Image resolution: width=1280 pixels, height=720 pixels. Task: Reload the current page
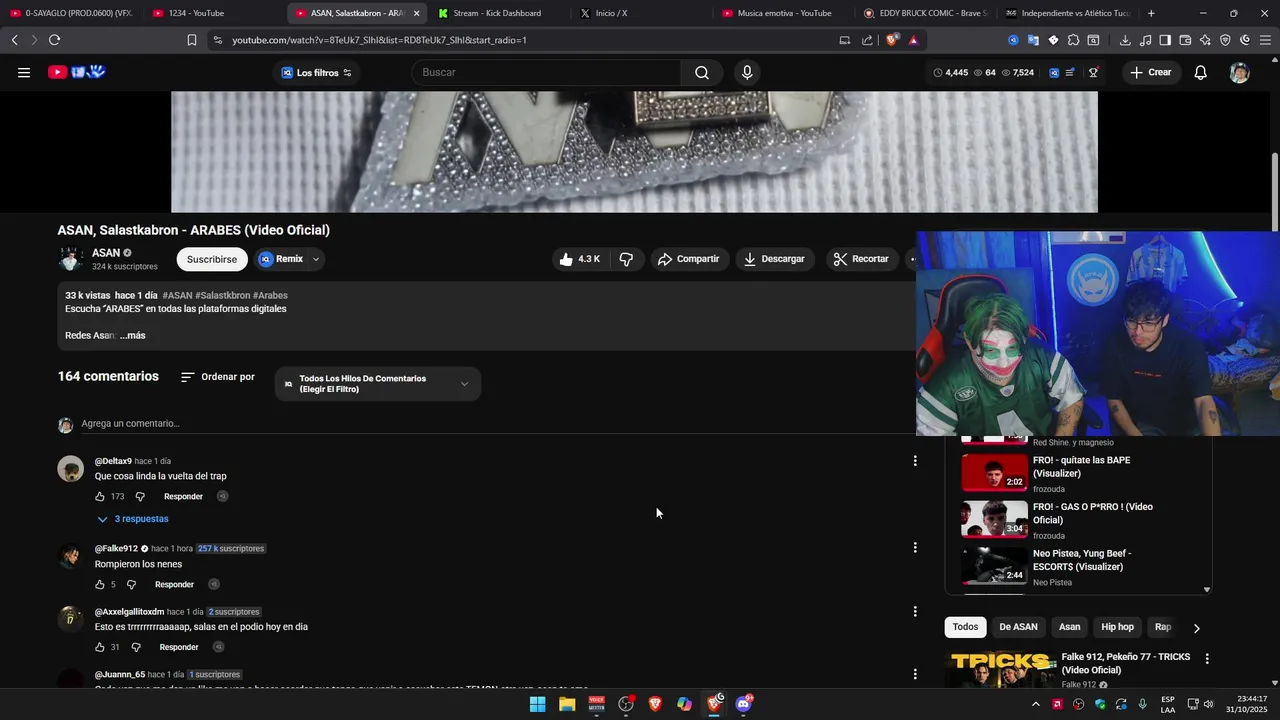[54, 40]
